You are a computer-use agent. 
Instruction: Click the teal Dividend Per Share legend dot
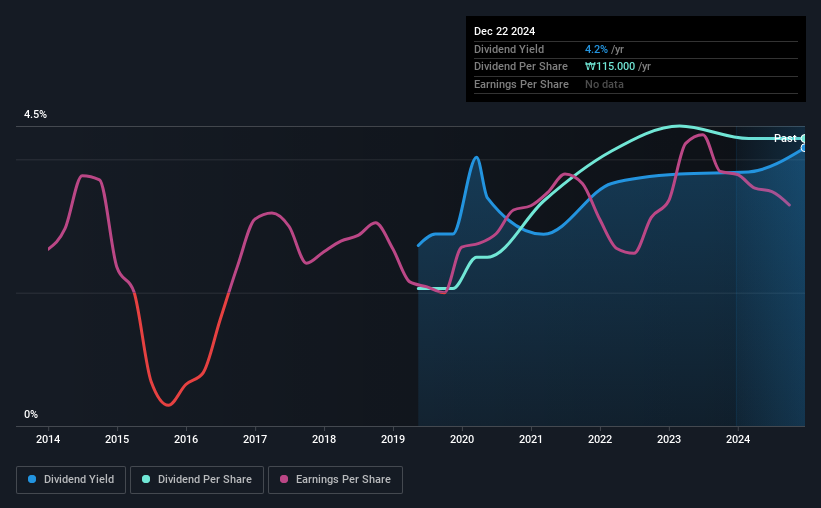pyautogui.click(x=146, y=479)
